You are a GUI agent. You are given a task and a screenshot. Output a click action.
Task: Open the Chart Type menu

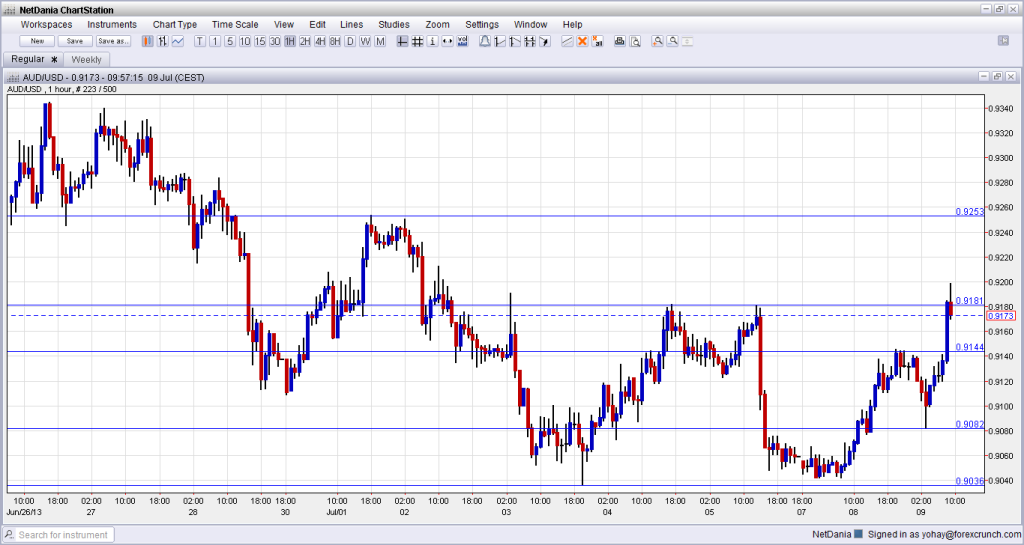pos(175,24)
